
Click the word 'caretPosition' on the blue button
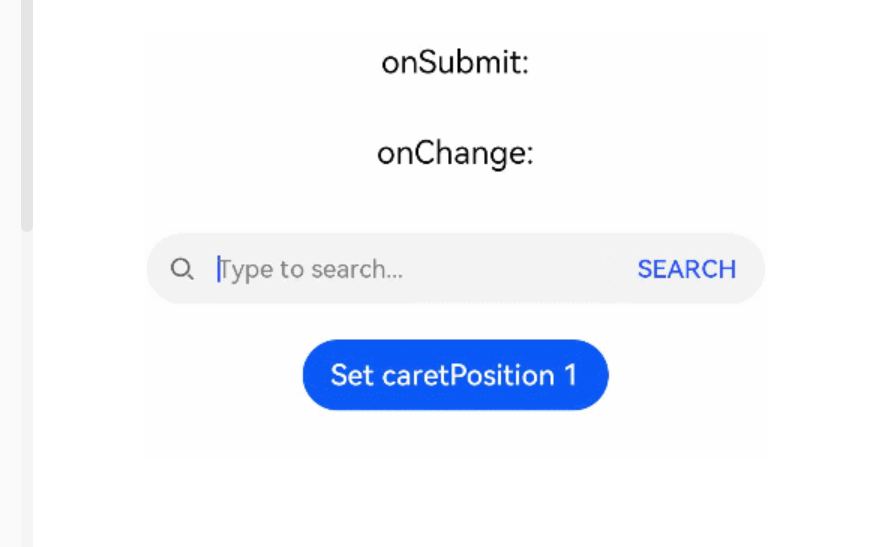468,375
